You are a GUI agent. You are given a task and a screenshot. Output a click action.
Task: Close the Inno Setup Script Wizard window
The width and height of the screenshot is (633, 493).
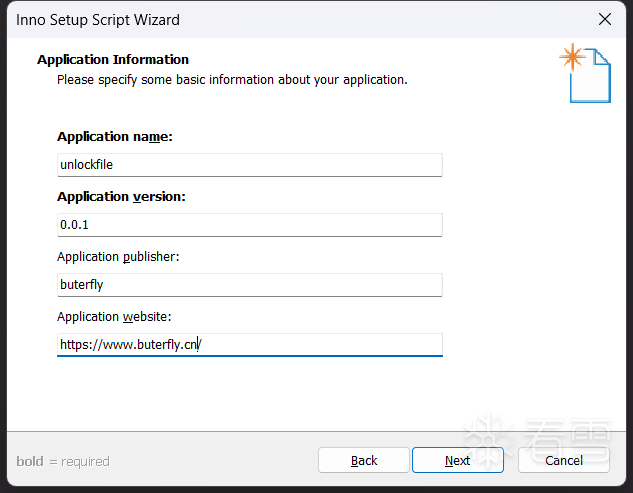(604, 19)
